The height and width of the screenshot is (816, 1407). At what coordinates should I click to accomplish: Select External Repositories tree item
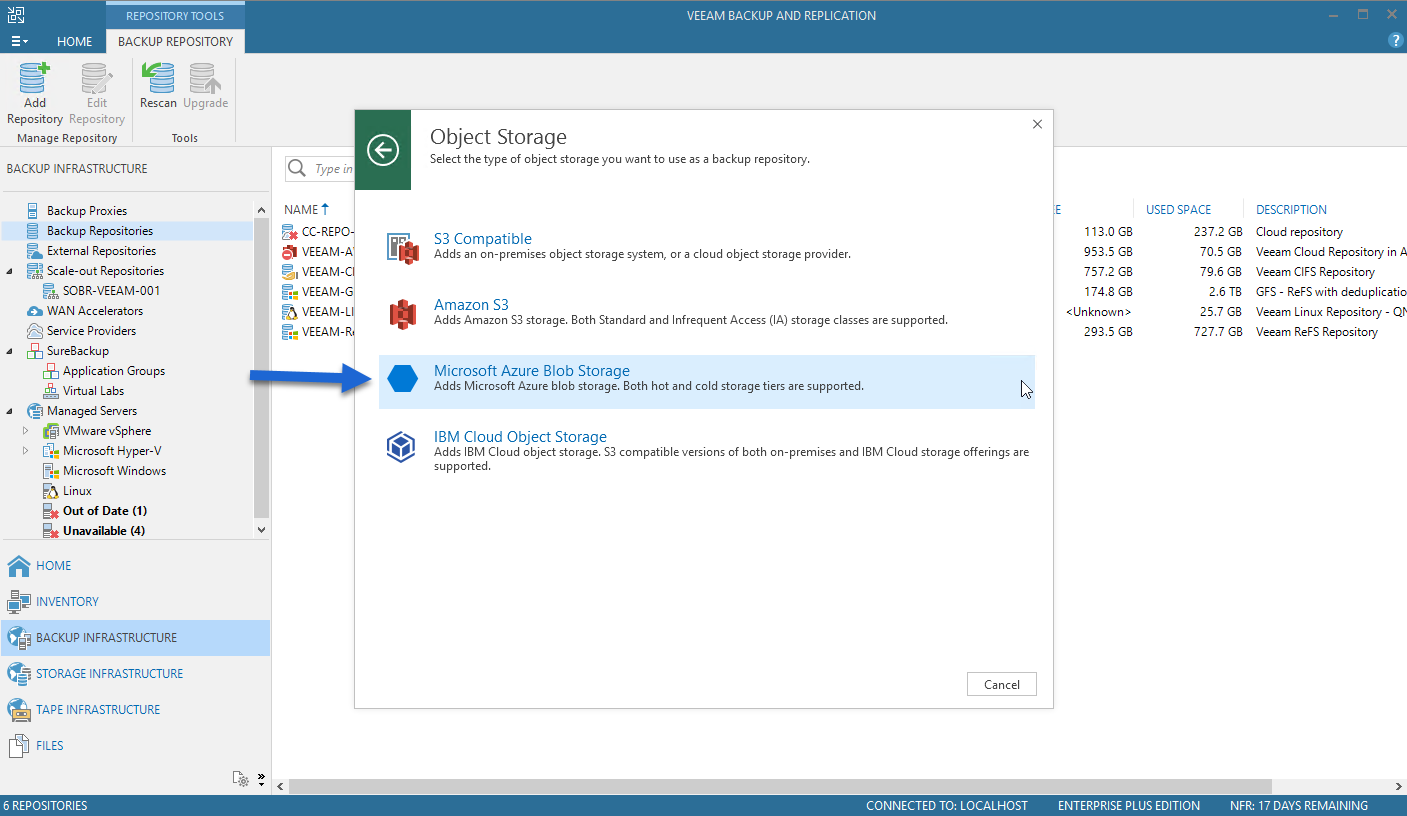point(101,251)
